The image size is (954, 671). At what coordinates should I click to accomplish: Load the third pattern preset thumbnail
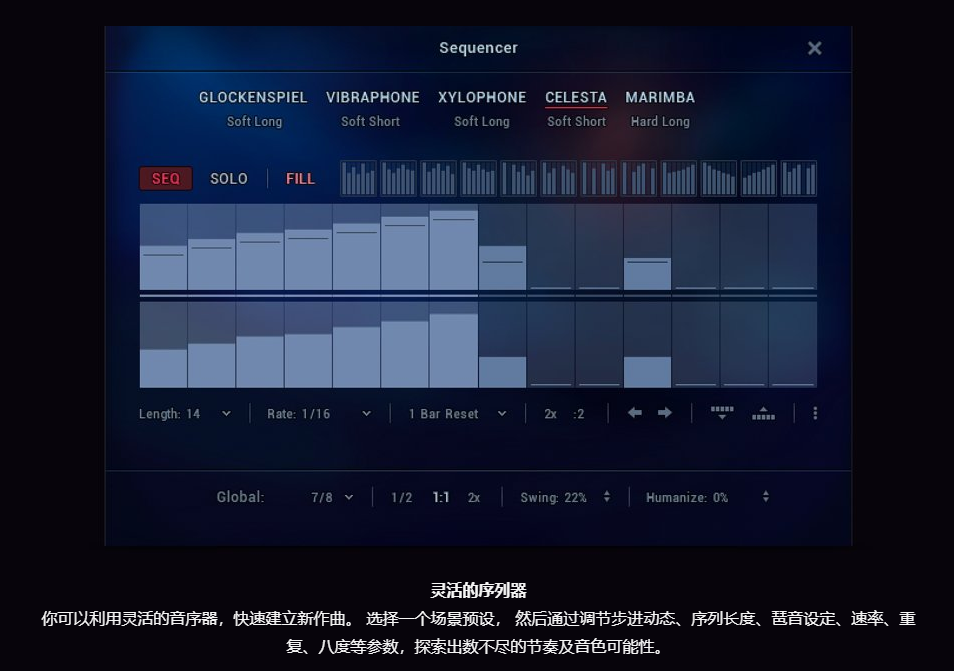click(x=439, y=178)
